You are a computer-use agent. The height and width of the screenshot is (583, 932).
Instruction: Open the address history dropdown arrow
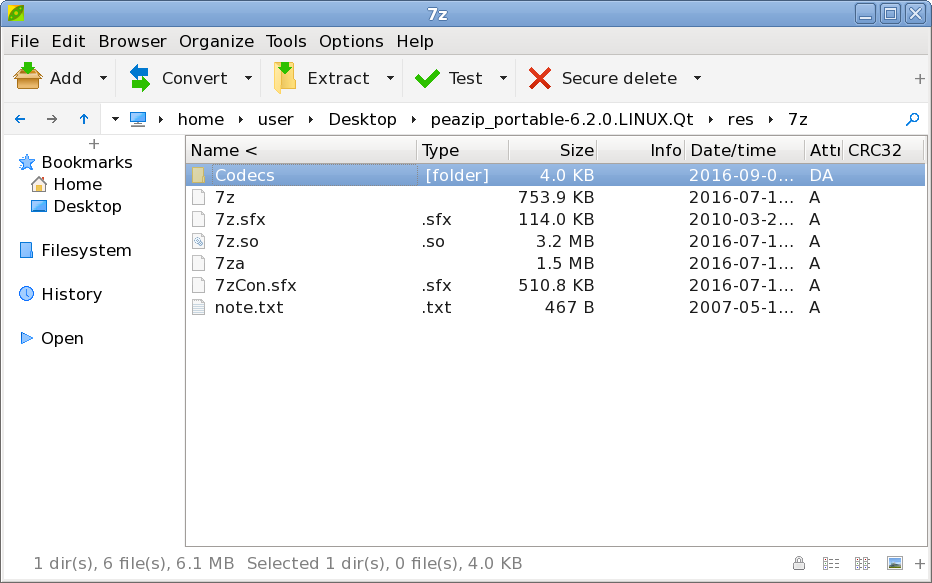pyautogui.click(x=115, y=119)
